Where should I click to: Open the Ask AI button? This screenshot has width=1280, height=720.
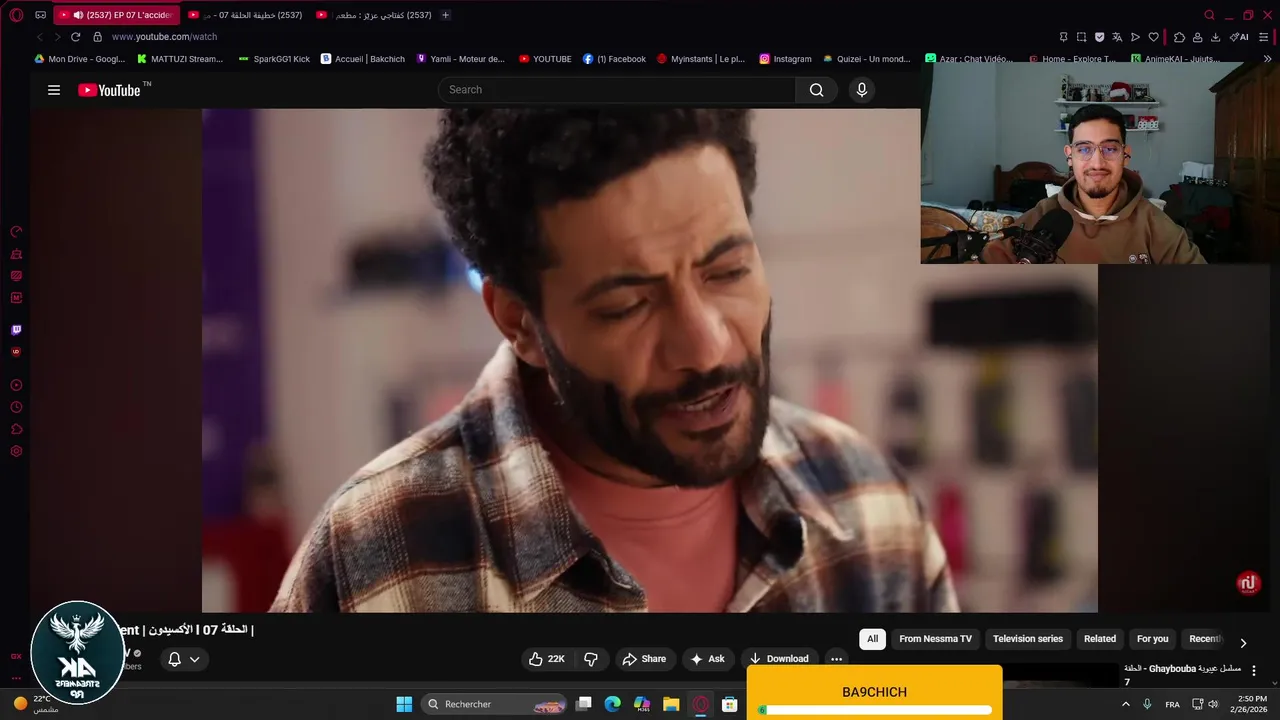(x=707, y=659)
